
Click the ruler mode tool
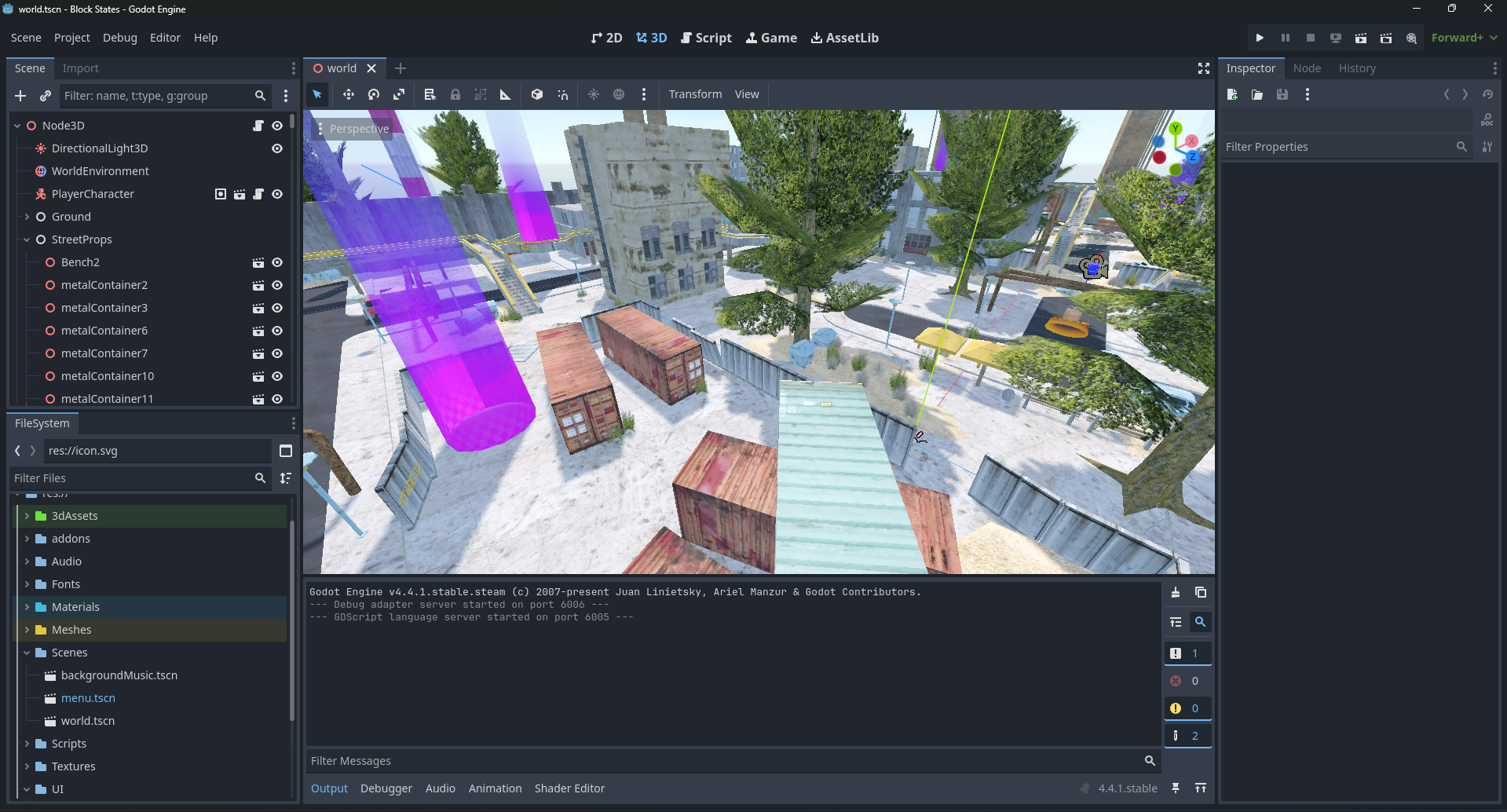coord(505,94)
